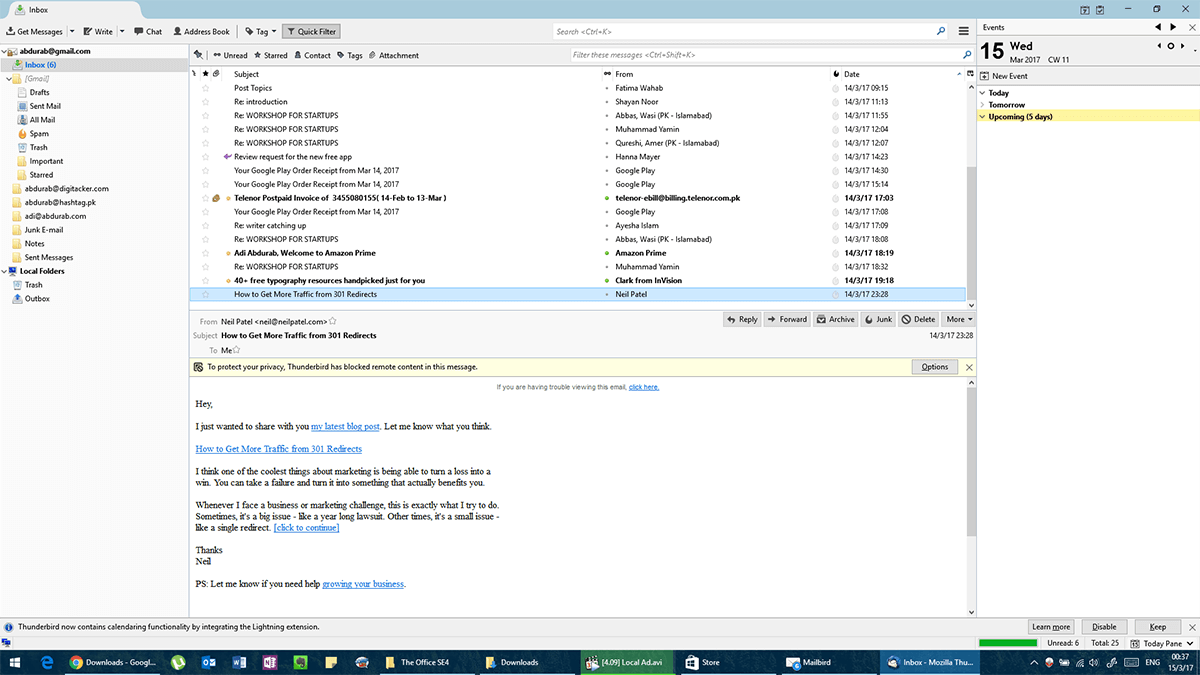Follow the 'click to continue' link
The image size is (1200, 675).
[x=307, y=528]
